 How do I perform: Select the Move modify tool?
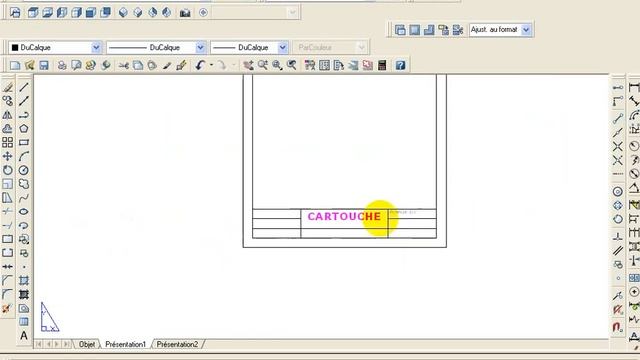7,156
